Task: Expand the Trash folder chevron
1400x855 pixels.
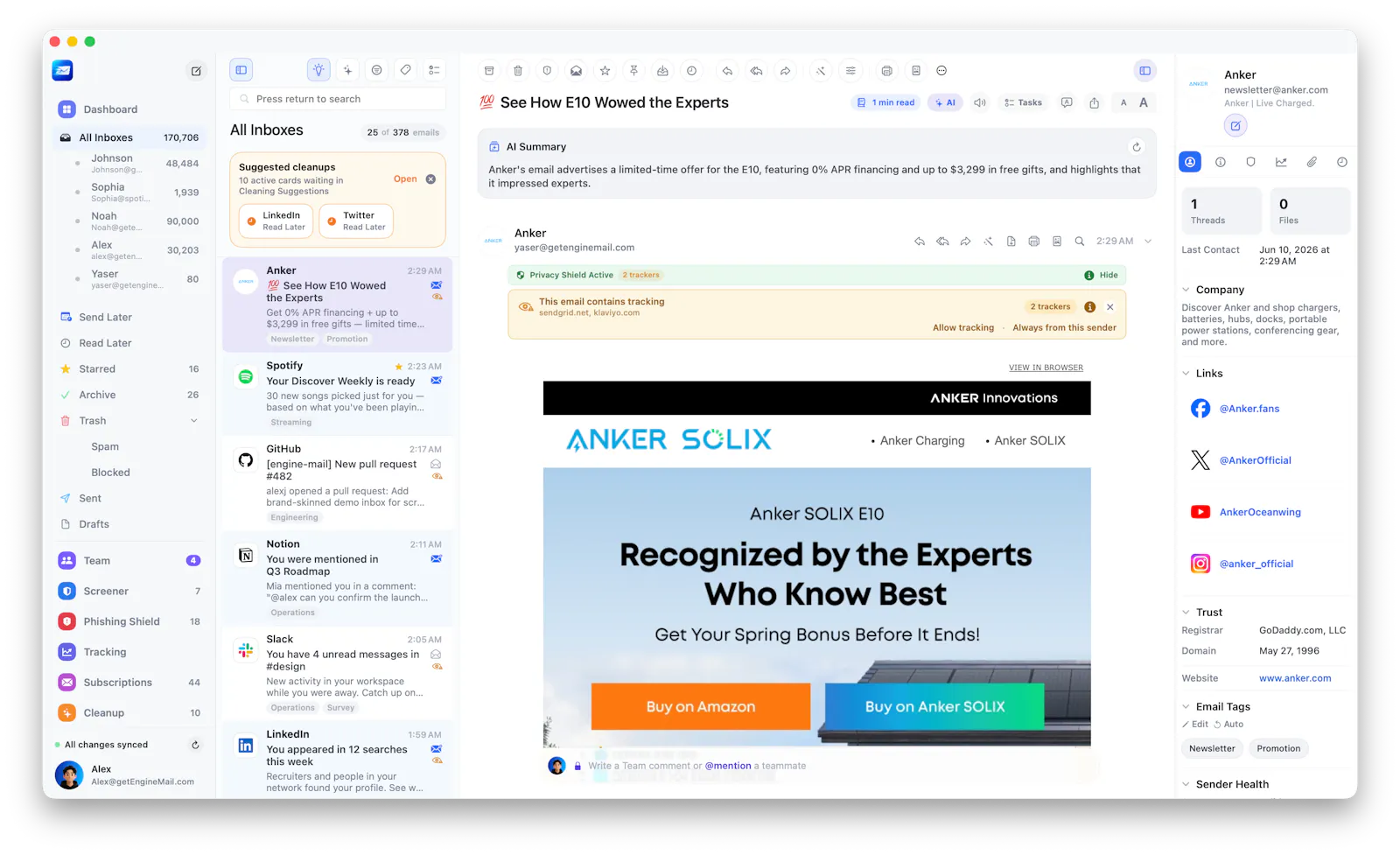Action: tap(193, 421)
